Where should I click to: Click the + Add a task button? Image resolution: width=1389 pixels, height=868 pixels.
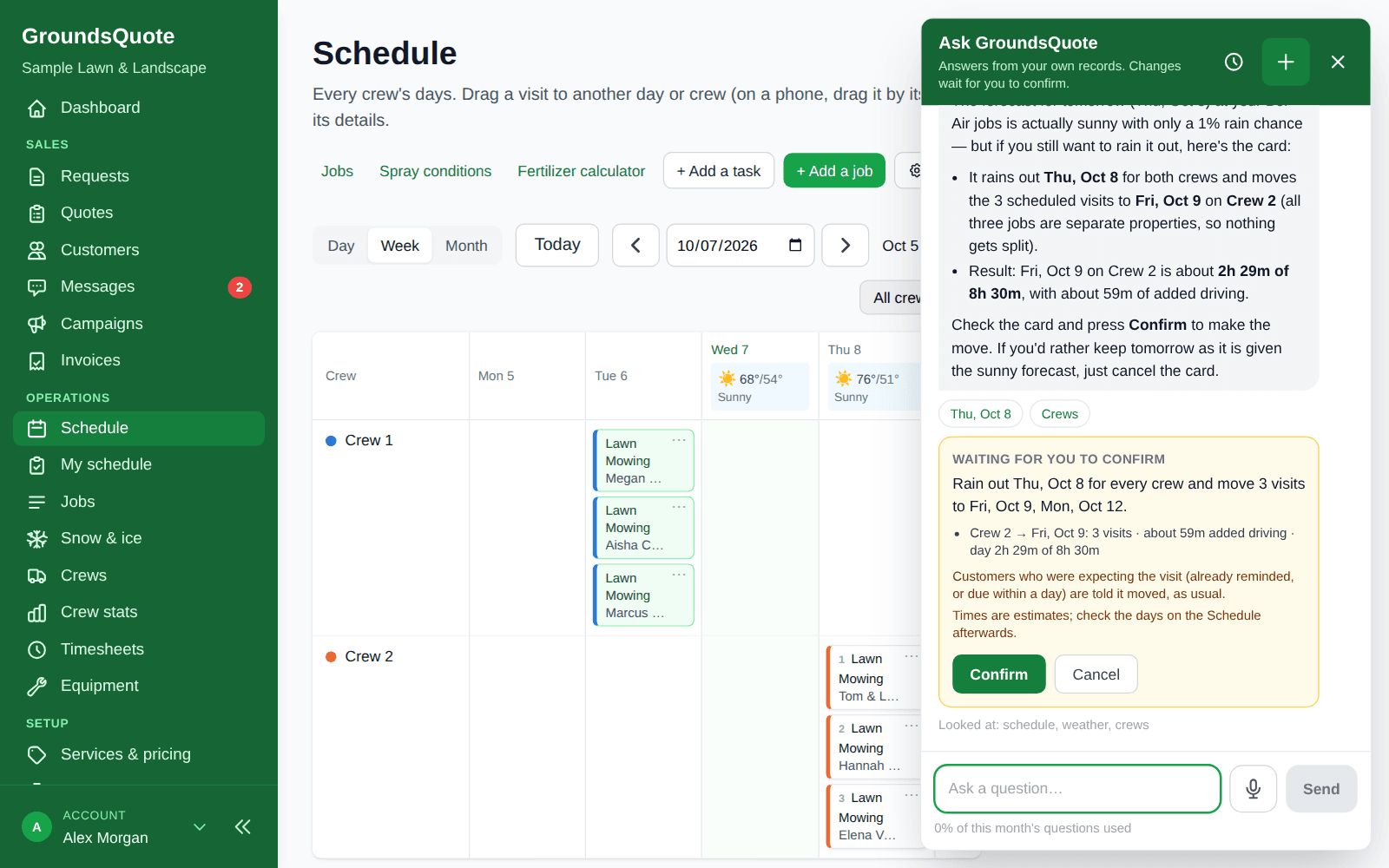[x=719, y=171]
